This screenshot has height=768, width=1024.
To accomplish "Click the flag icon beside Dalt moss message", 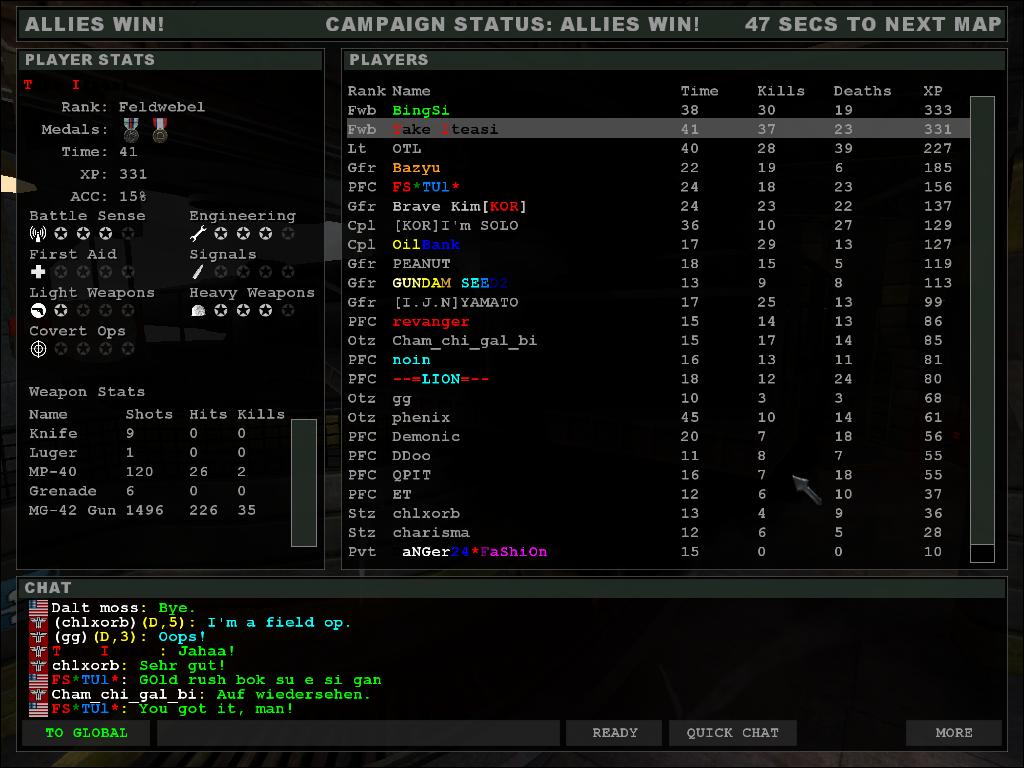I will click(38, 608).
